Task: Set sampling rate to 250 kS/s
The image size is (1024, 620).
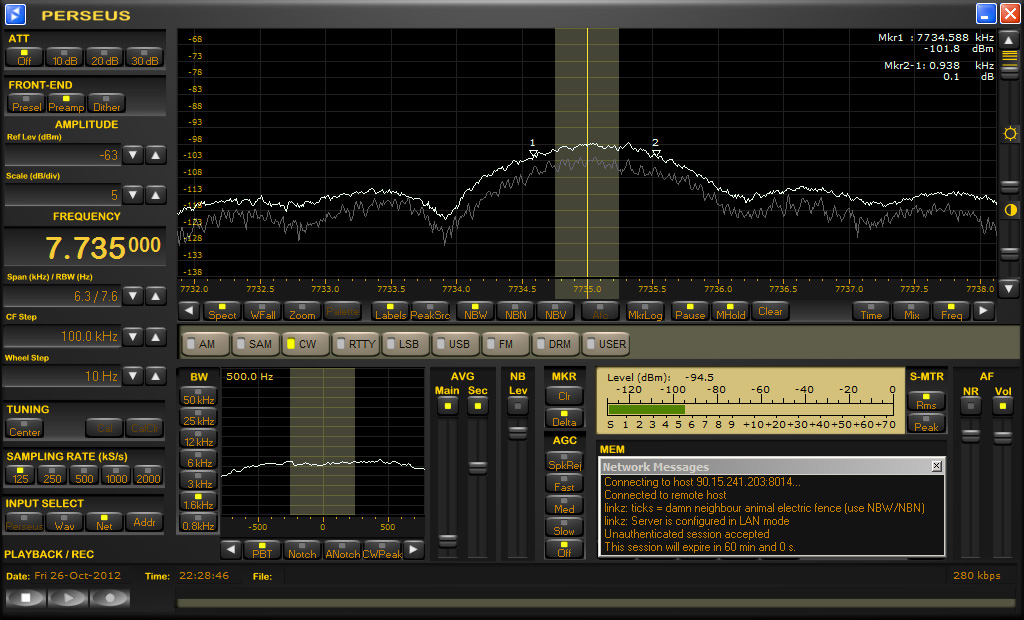Action: point(52,475)
